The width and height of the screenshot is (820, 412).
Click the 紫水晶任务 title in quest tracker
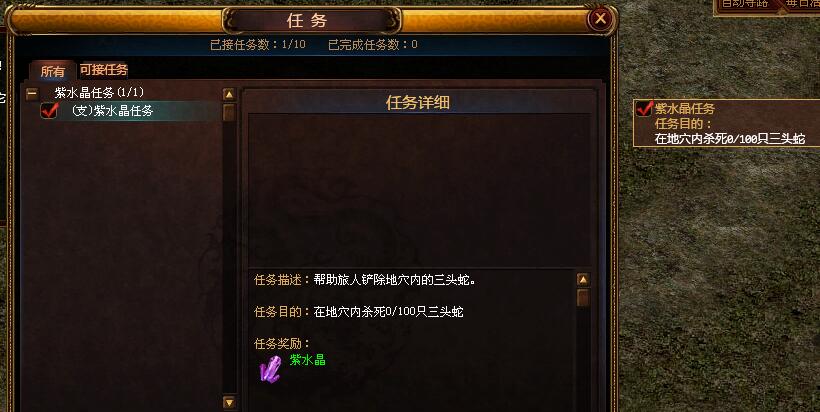pos(685,109)
